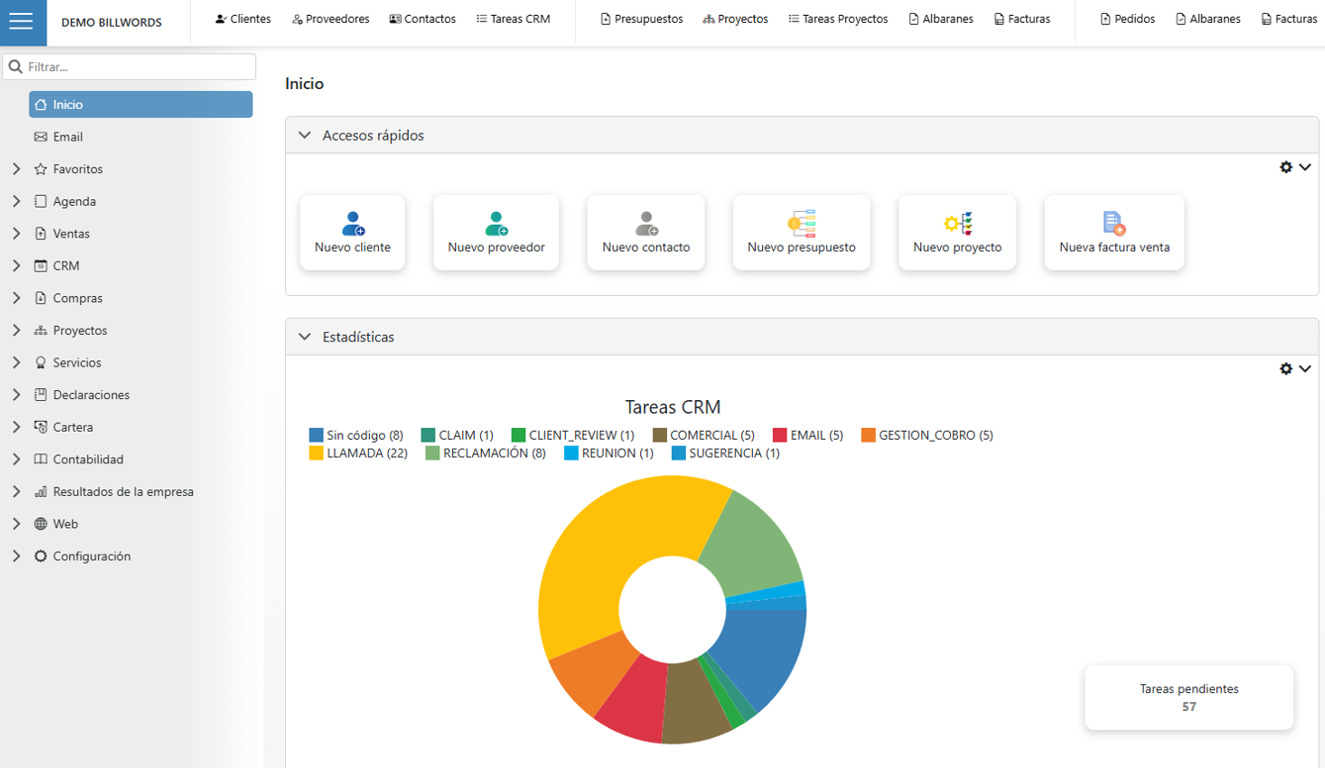
Task: Collapse the Estadísticas section
Action: tap(305, 337)
